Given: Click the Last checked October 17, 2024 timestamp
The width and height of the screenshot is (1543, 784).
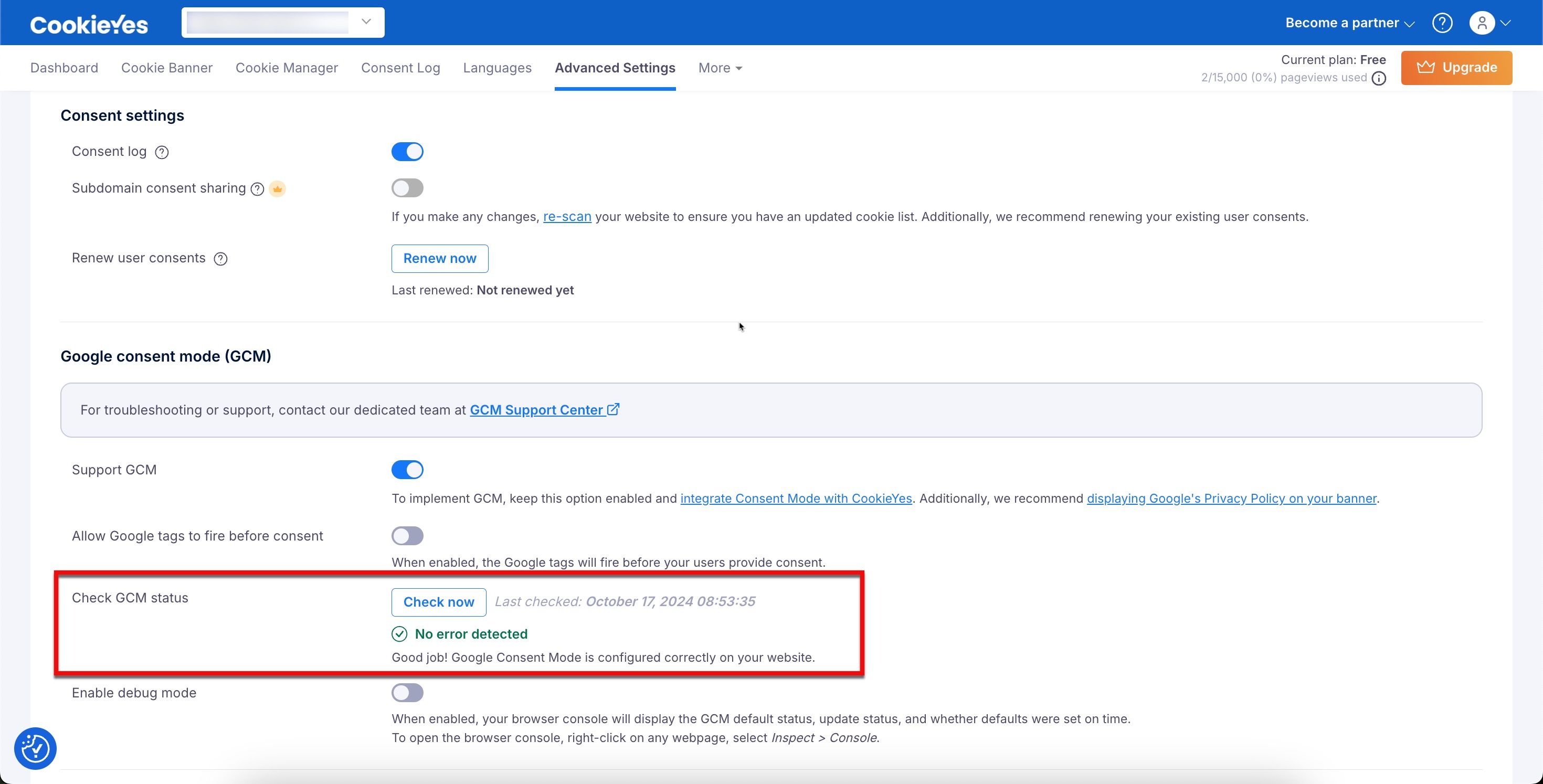Looking at the screenshot, I should click(625, 601).
